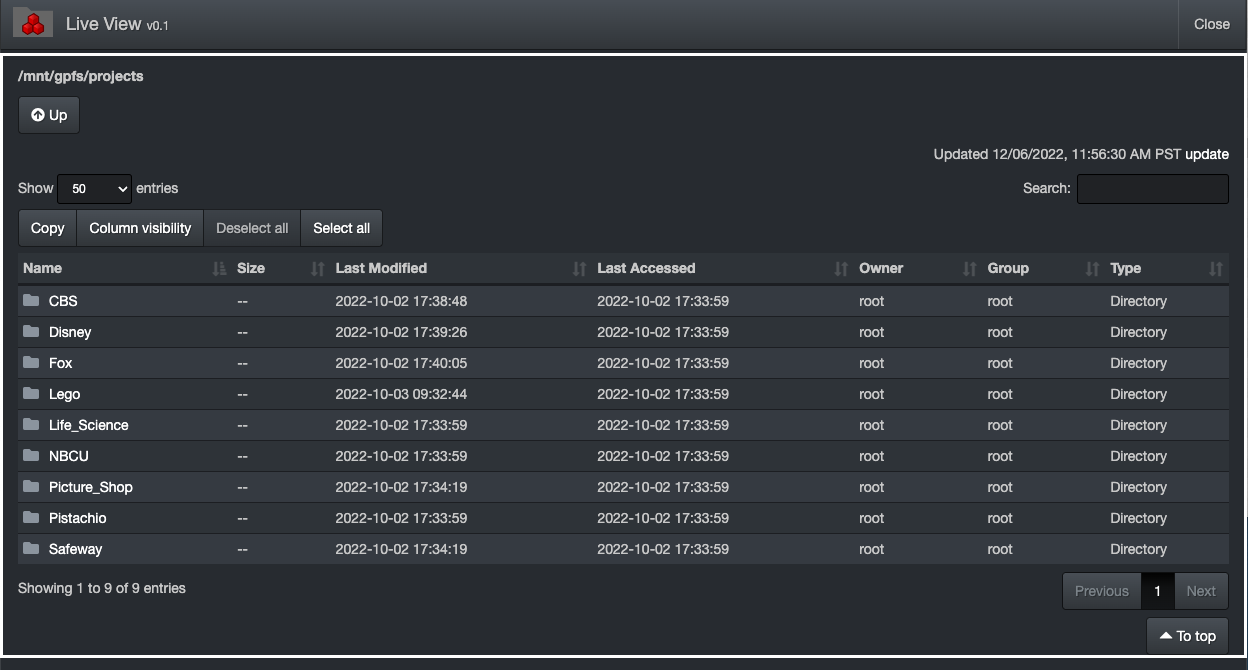This screenshot has height=670, width=1248.
Task: Click the folder icon next to Lego
Action: (x=31, y=393)
